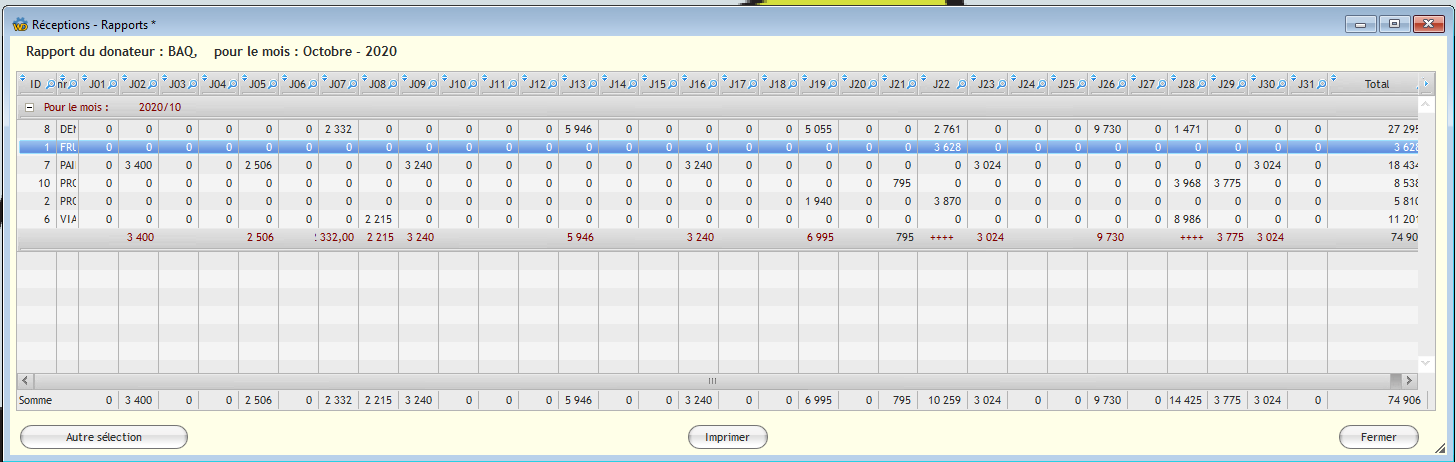Click the horizontal scrollbar thumb

(712, 382)
